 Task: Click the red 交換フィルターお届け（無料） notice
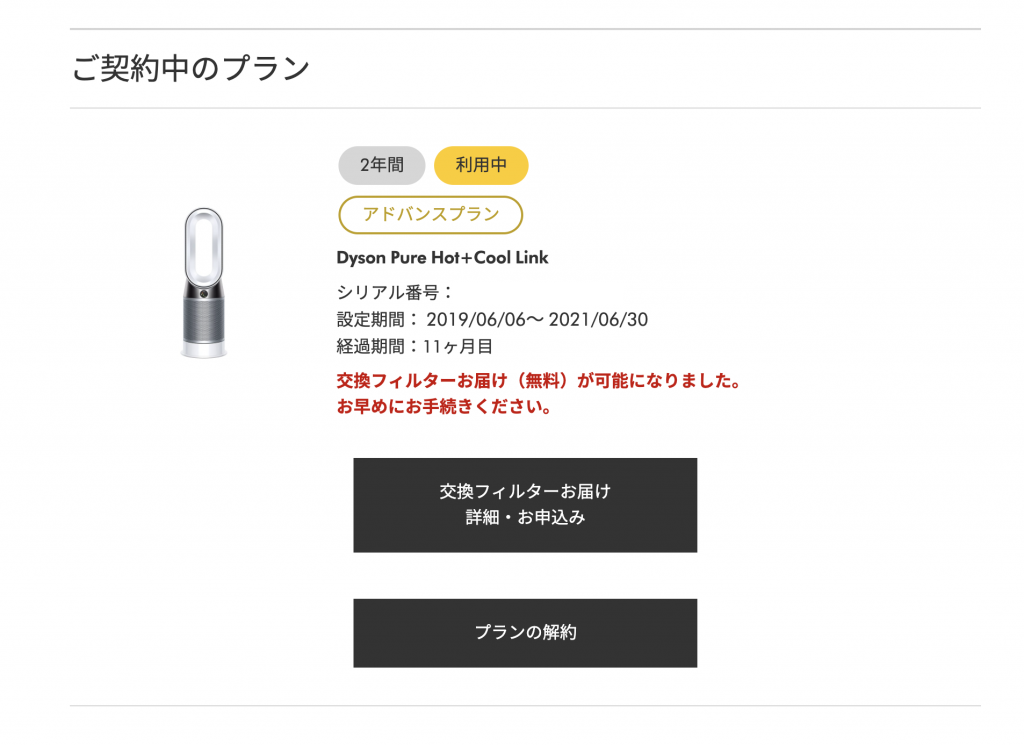tap(539, 380)
